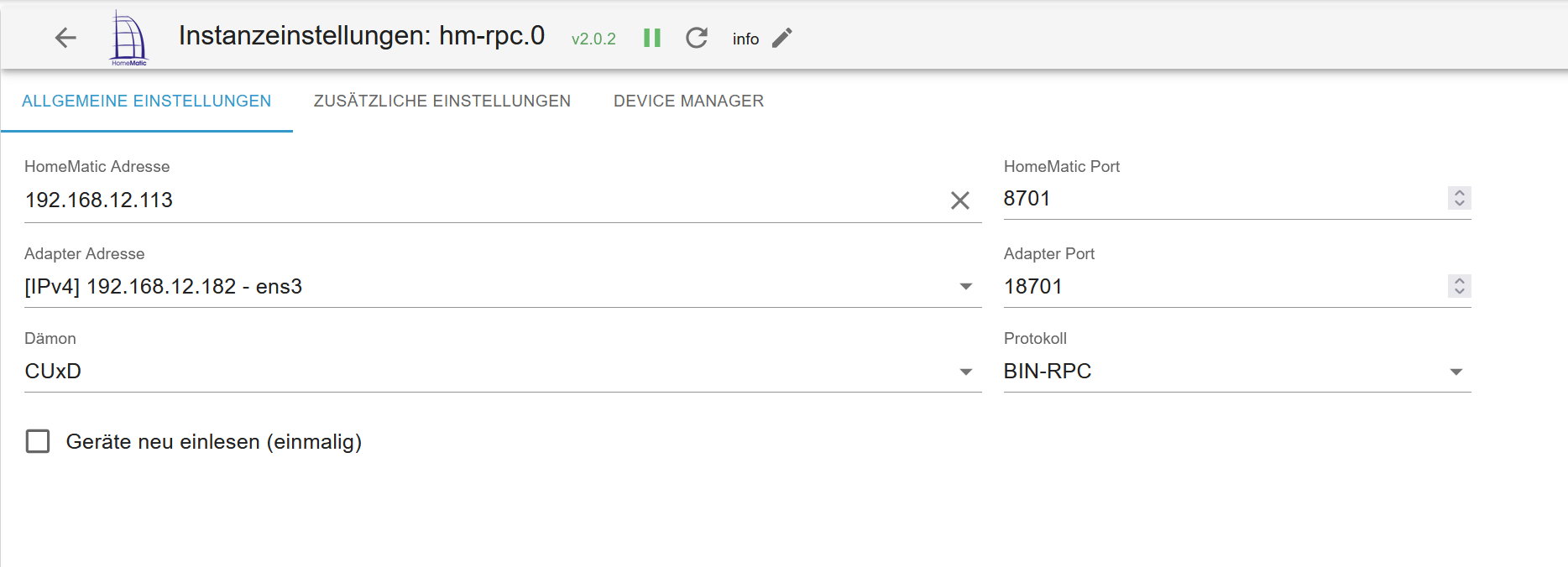The width and height of the screenshot is (1568, 567).
Task: Pause the hm-rpc.0 instance
Action: (652, 38)
